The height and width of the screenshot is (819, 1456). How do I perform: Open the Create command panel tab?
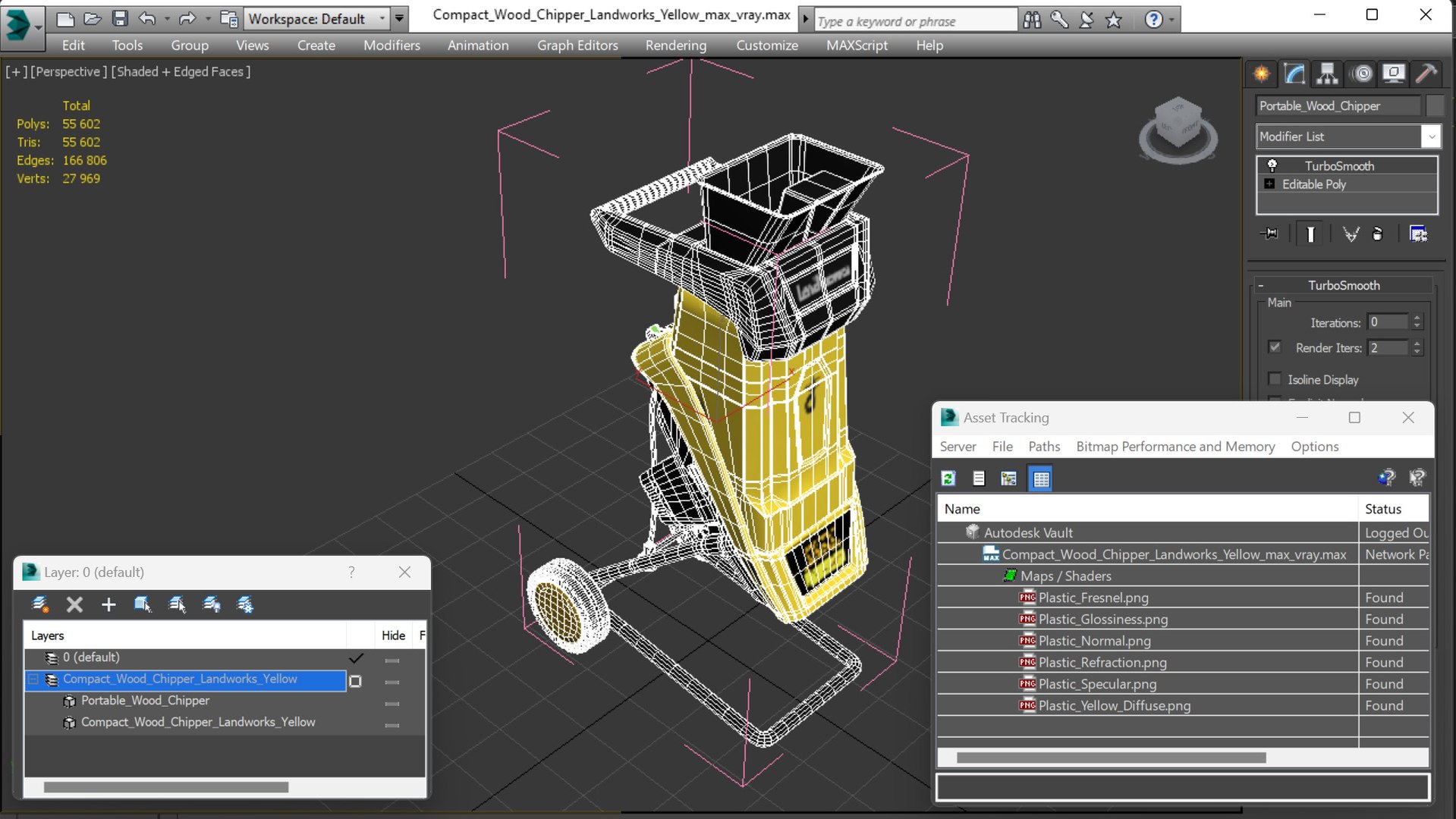coord(1261,74)
